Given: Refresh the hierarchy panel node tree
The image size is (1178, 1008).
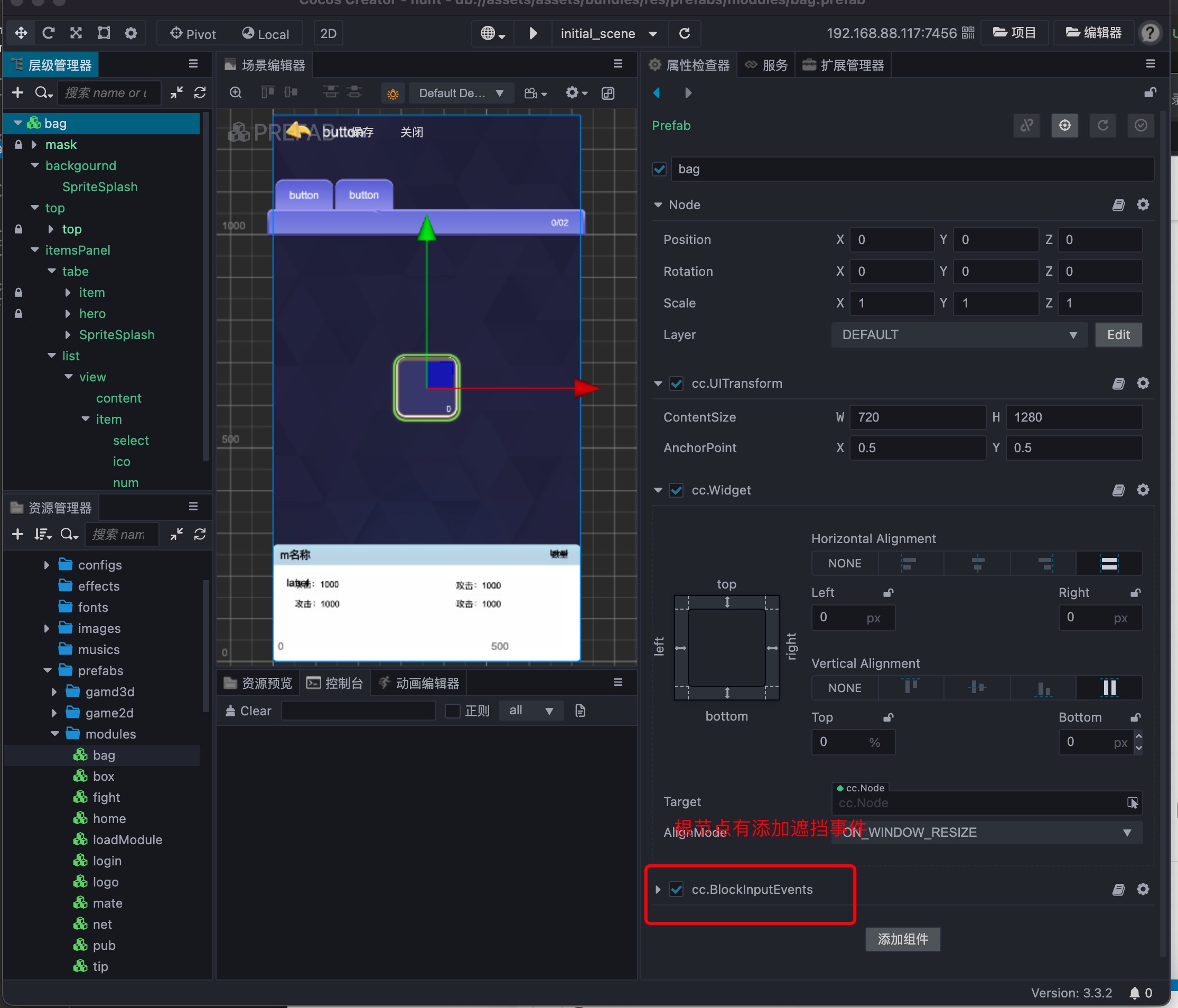Looking at the screenshot, I should pyautogui.click(x=200, y=92).
